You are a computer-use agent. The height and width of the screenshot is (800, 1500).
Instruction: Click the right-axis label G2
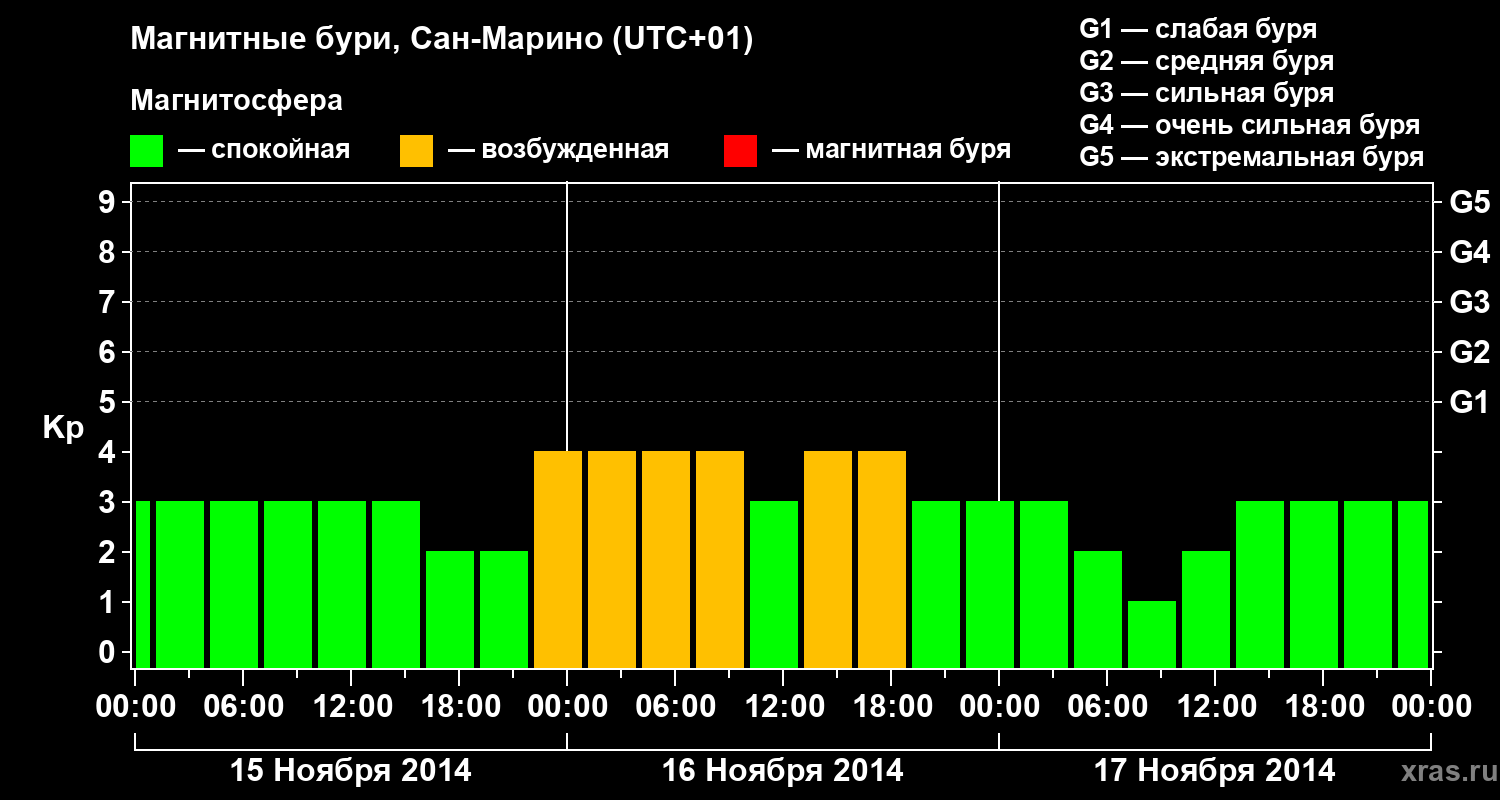(x=1469, y=352)
